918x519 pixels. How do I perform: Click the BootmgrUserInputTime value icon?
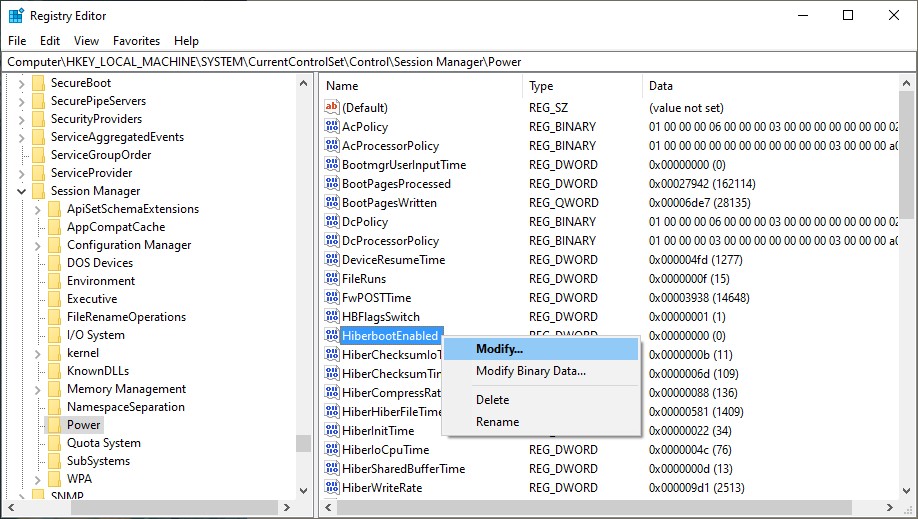(x=332, y=164)
